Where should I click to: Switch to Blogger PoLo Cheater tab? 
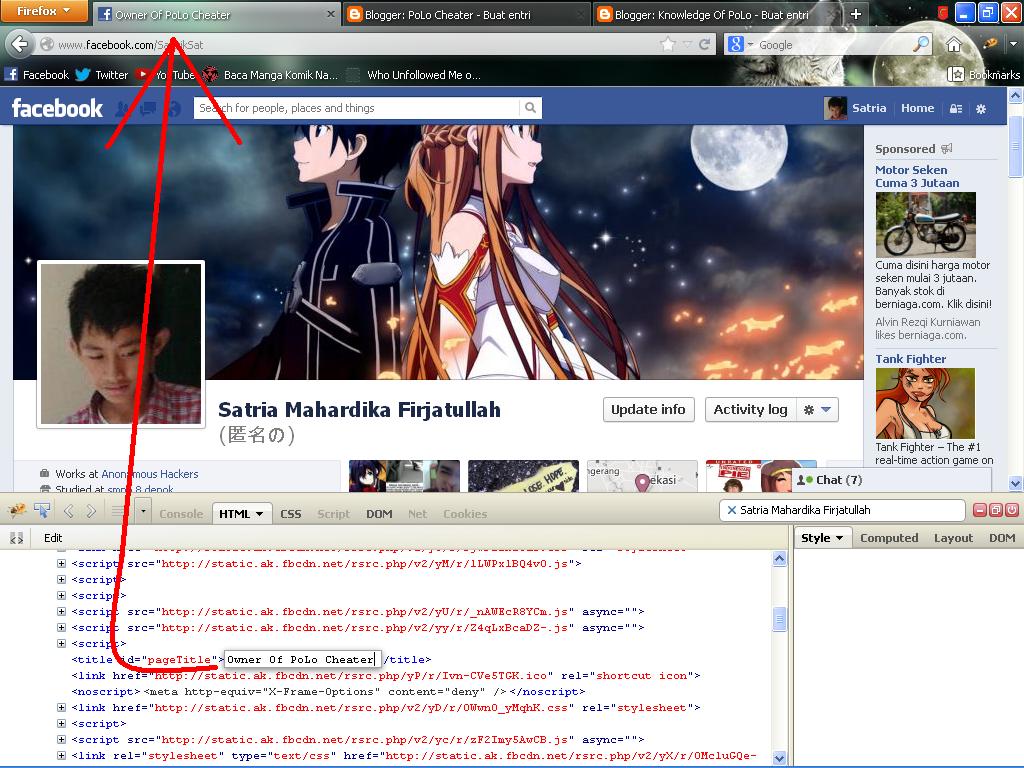pyautogui.click(x=465, y=14)
